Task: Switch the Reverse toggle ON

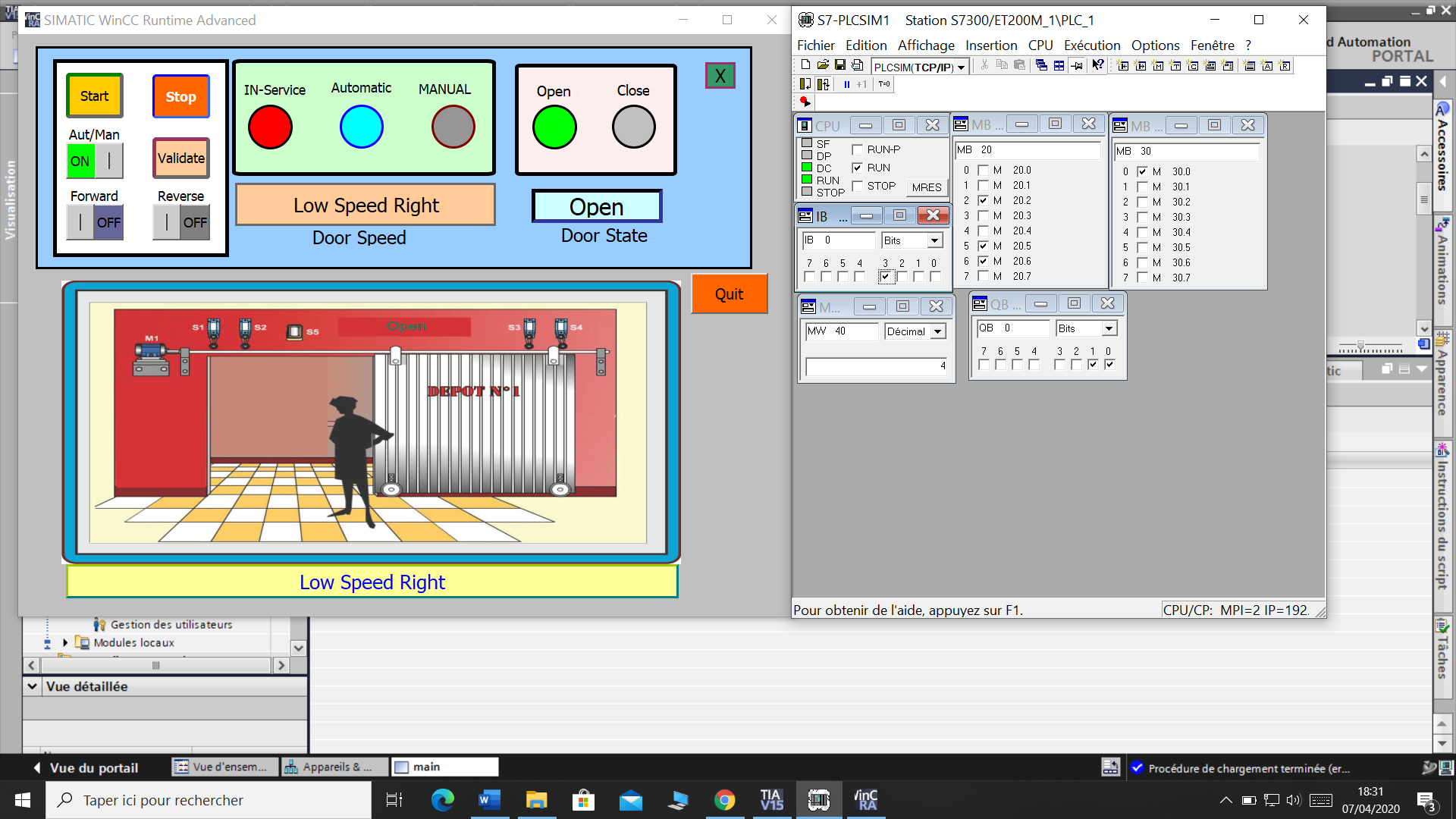Action: (181, 222)
